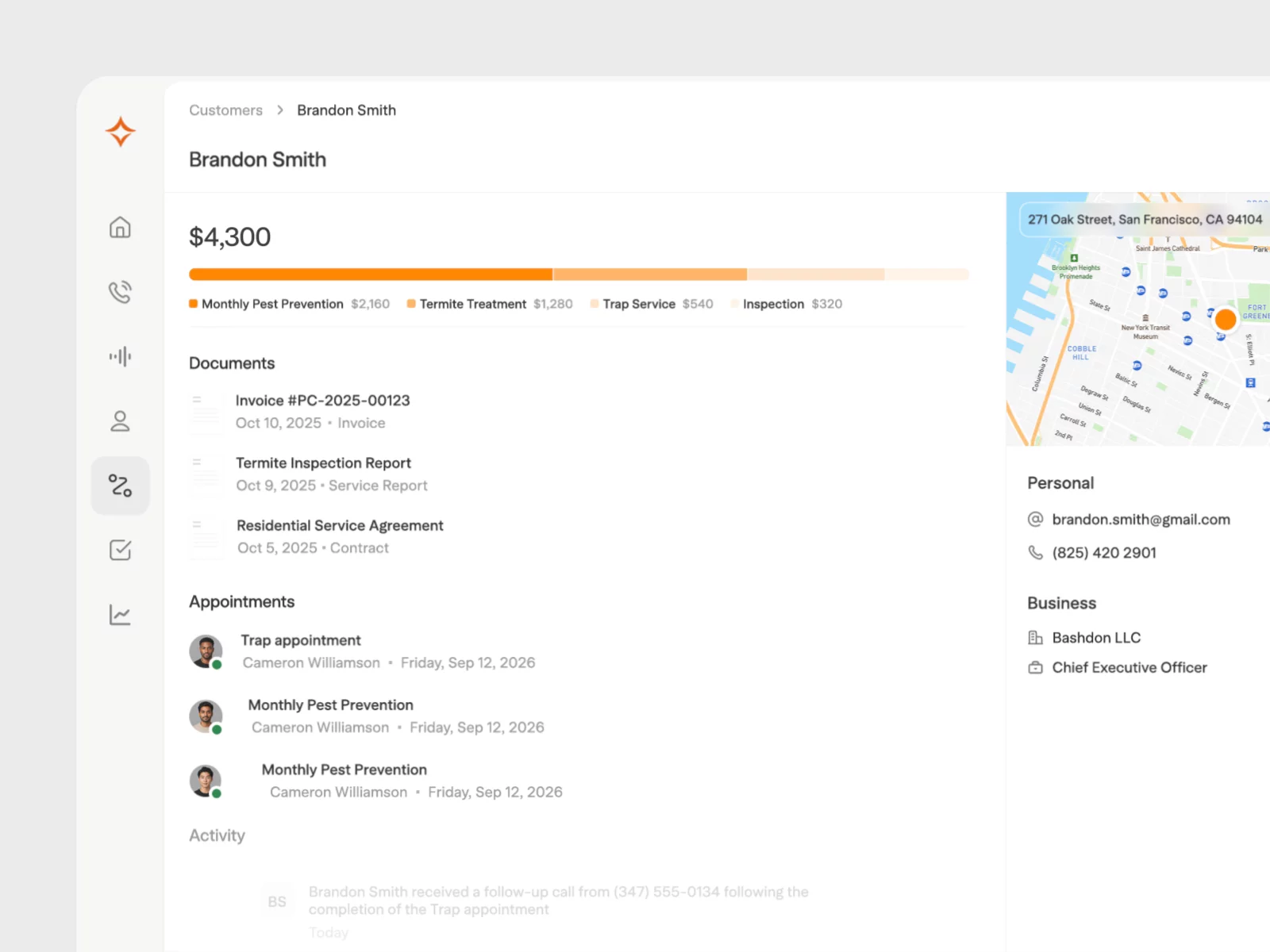
Task: Open Termite Inspection Report document
Action: (x=323, y=463)
